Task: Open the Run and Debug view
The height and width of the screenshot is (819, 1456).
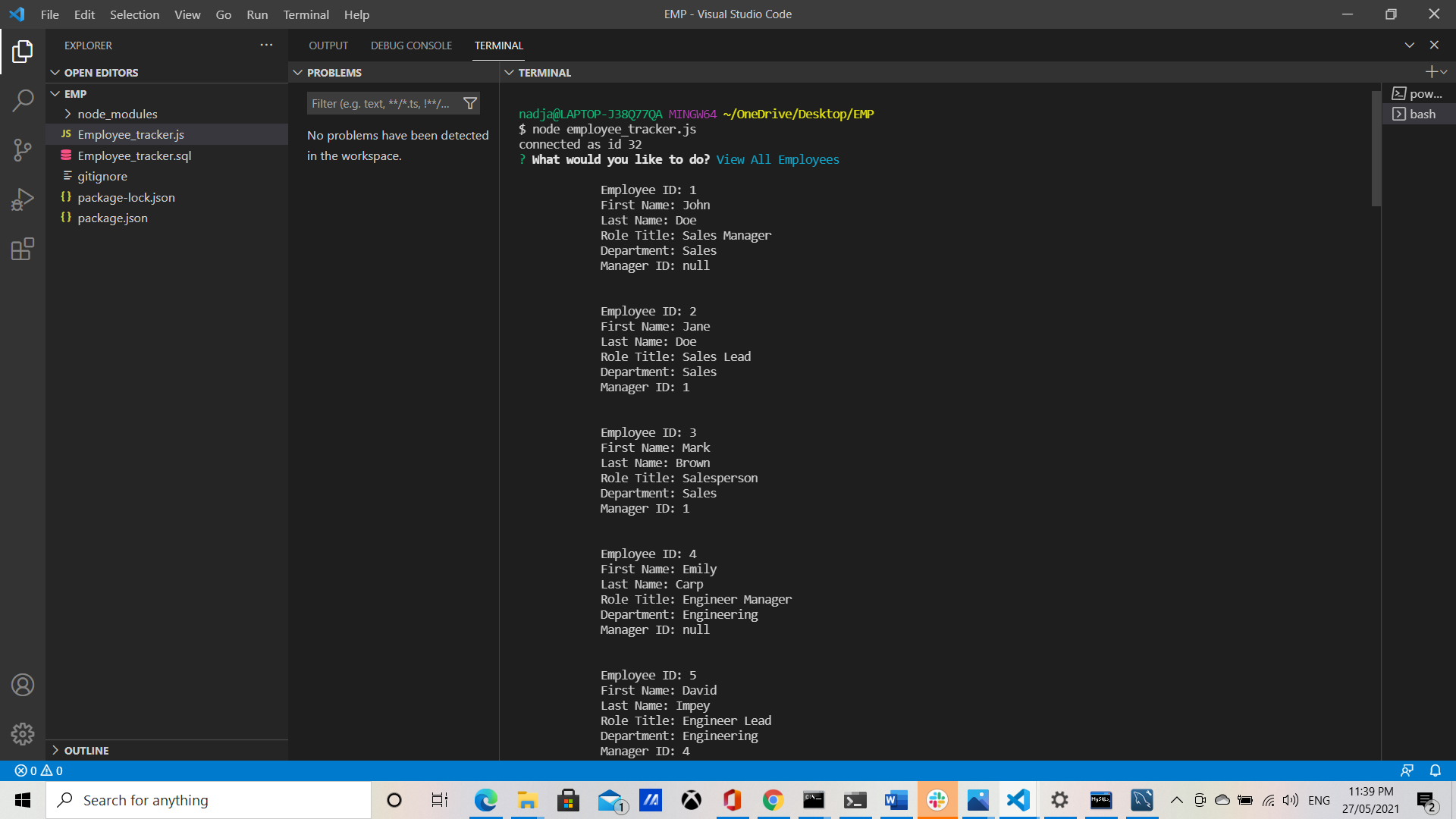Action: pyautogui.click(x=23, y=199)
